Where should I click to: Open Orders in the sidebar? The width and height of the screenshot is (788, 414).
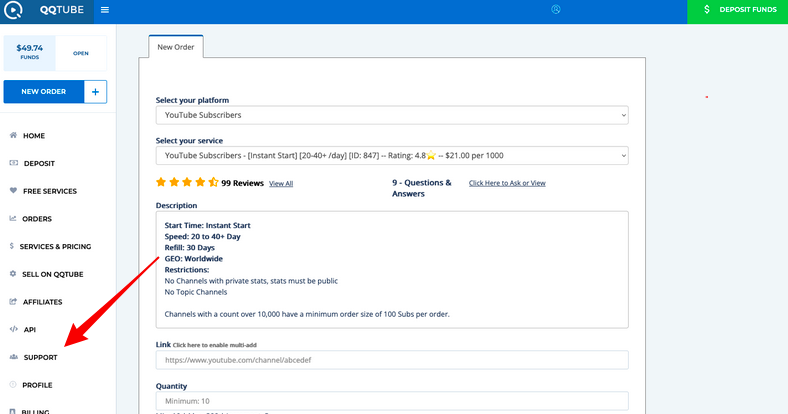pos(37,219)
